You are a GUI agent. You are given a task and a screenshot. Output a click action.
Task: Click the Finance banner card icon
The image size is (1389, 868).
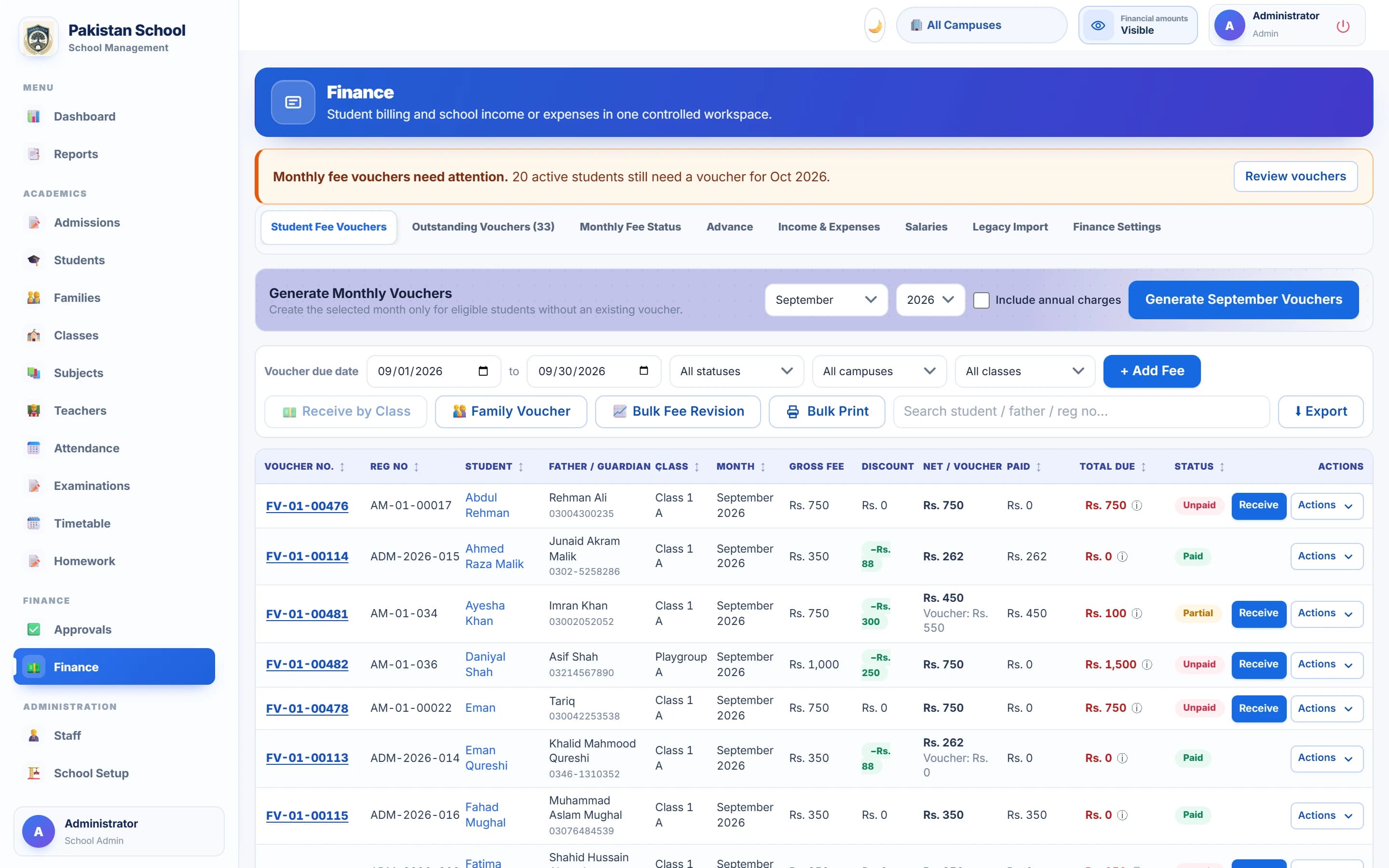(x=293, y=102)
